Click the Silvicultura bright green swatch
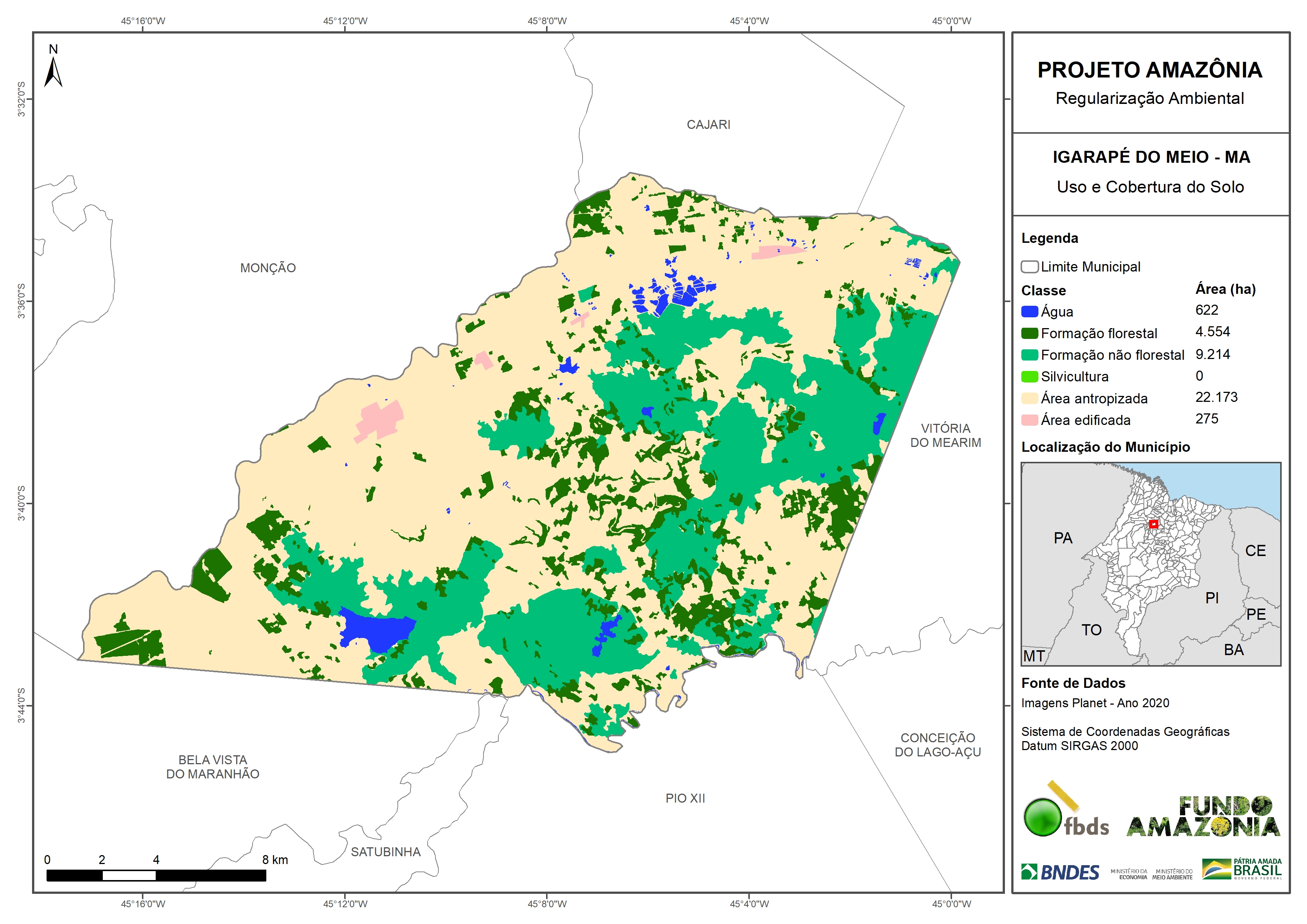Screen dimensions: 1307x924 [1029, 377]
